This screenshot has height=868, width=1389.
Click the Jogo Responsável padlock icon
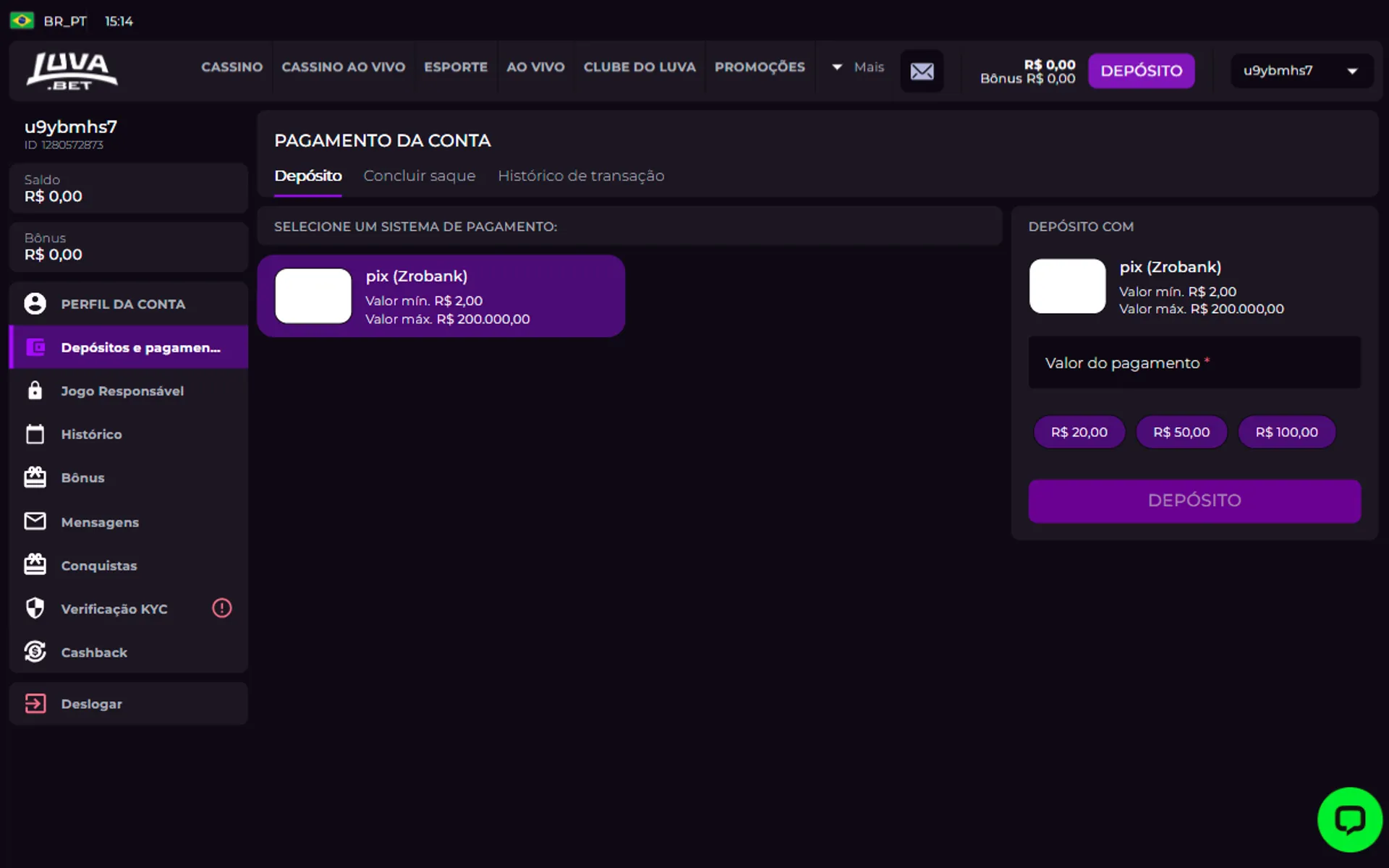pos(35,391)
